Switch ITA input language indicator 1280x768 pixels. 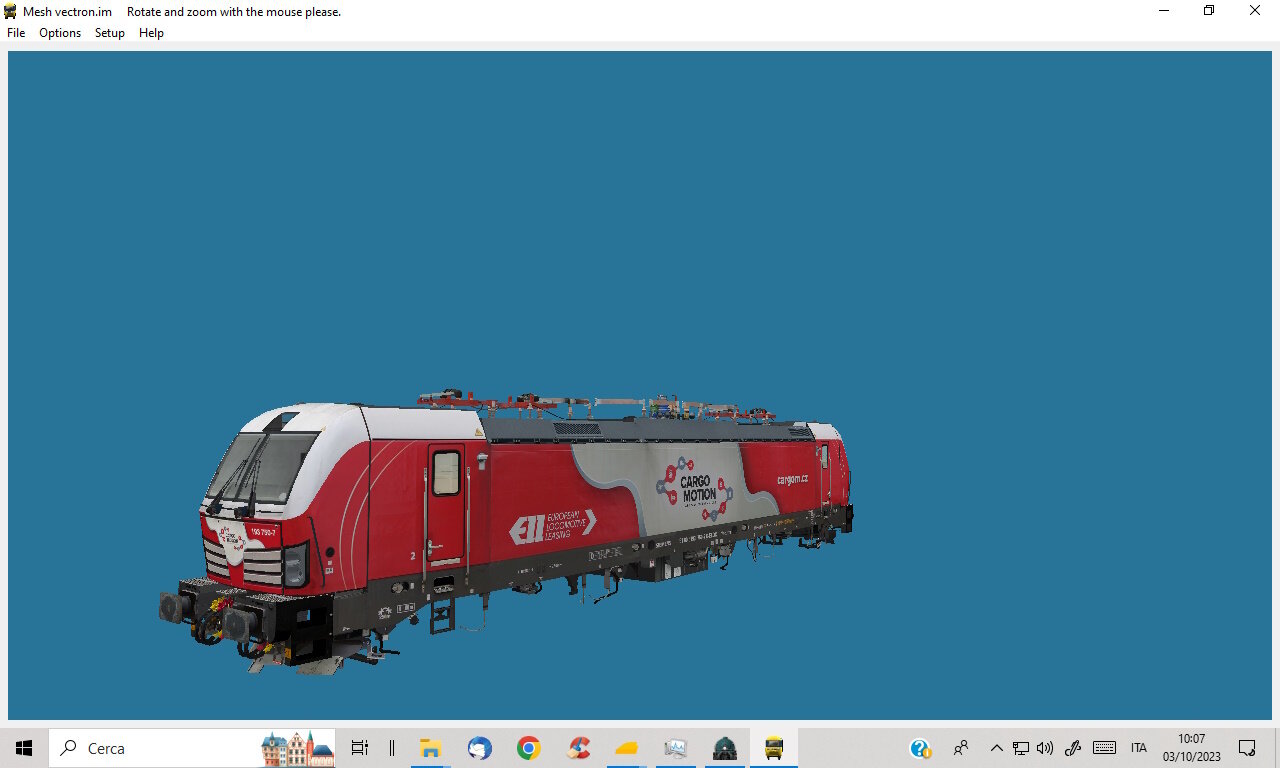(1139, 748)
